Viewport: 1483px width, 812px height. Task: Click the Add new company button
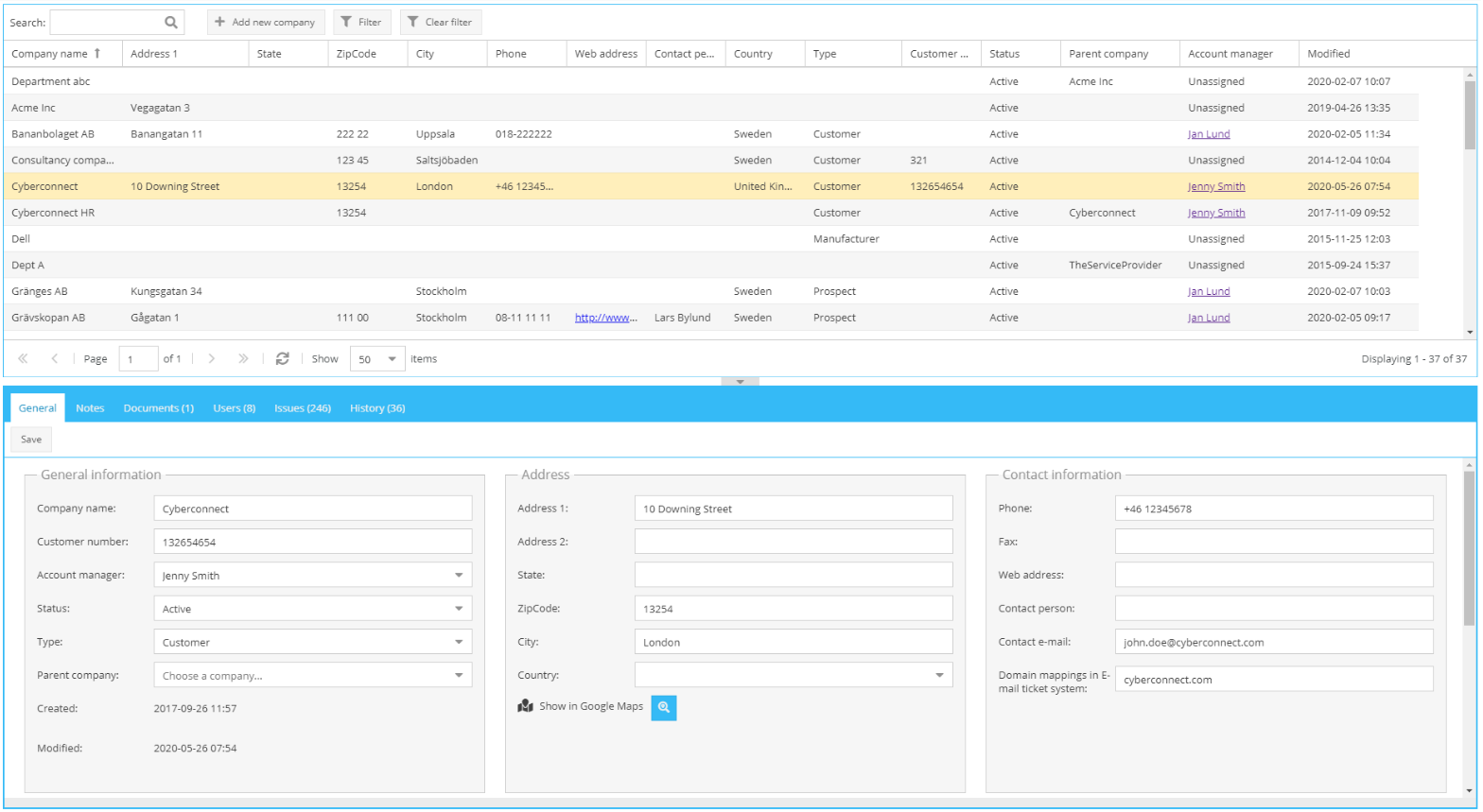tap(266, 22)
